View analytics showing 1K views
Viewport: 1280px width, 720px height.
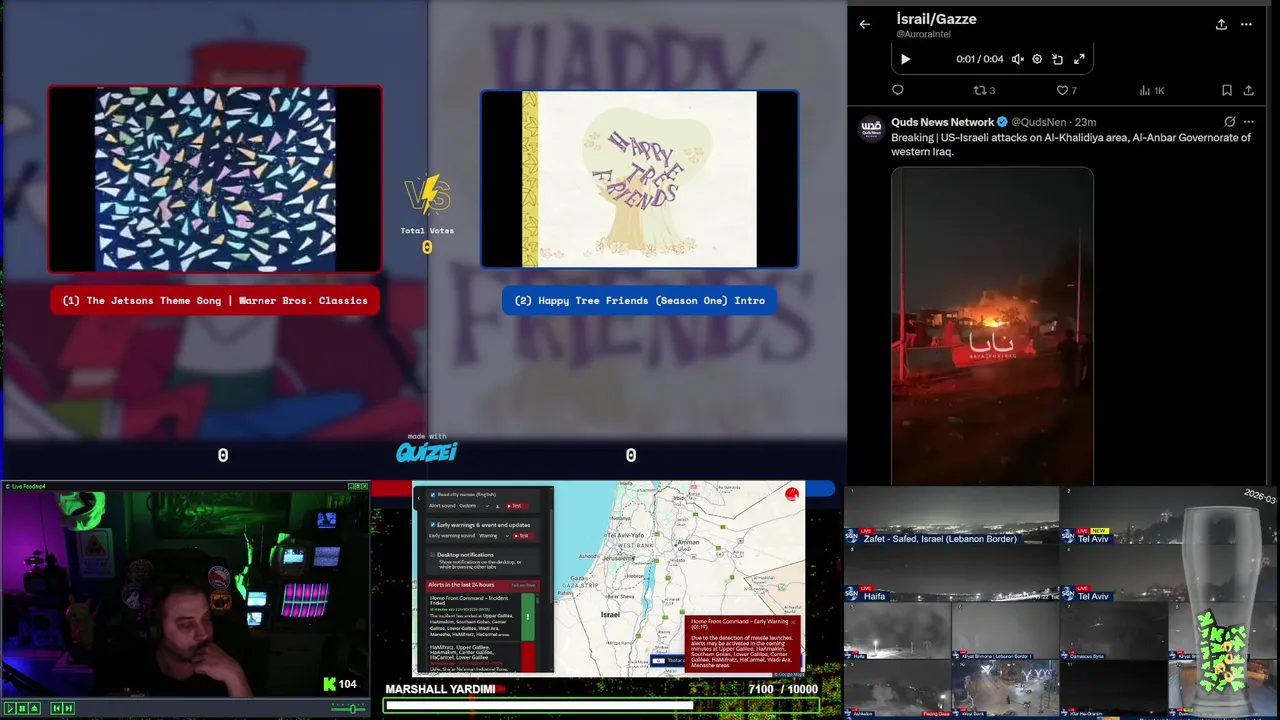pyautogui.click(x=1152, y=90)
